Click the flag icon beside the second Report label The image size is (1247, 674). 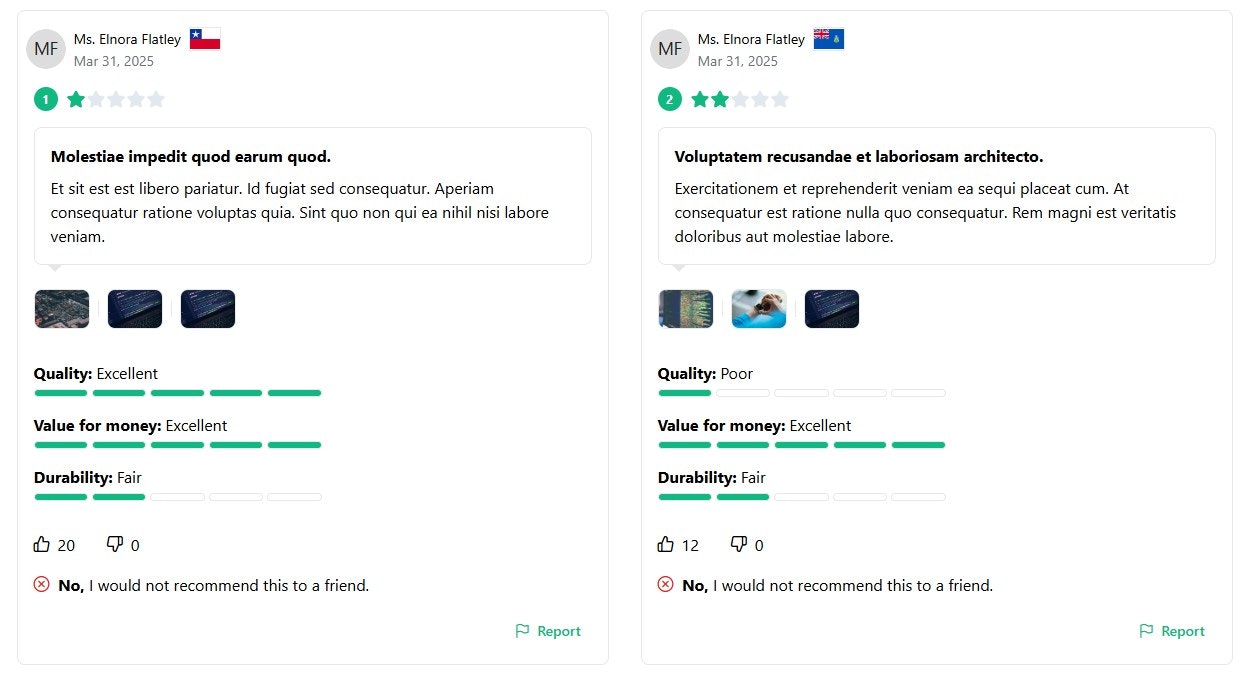(x=1146, y=631)
